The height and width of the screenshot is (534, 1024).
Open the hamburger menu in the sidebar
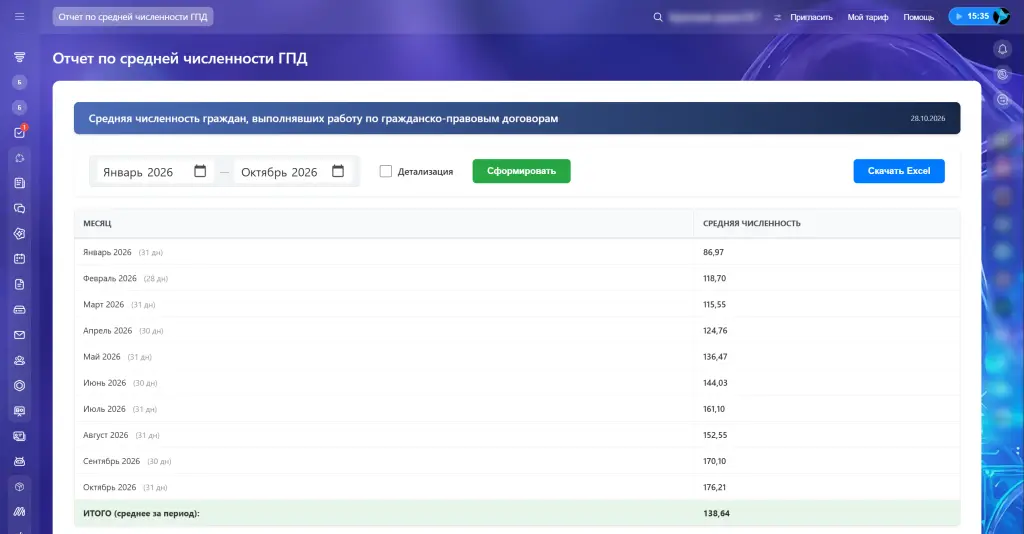[x=20, y=16]
